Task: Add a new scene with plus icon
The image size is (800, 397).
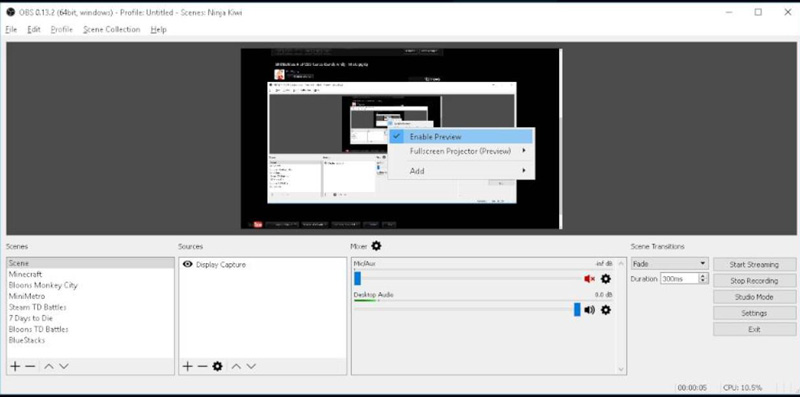Action: [15, 366]
